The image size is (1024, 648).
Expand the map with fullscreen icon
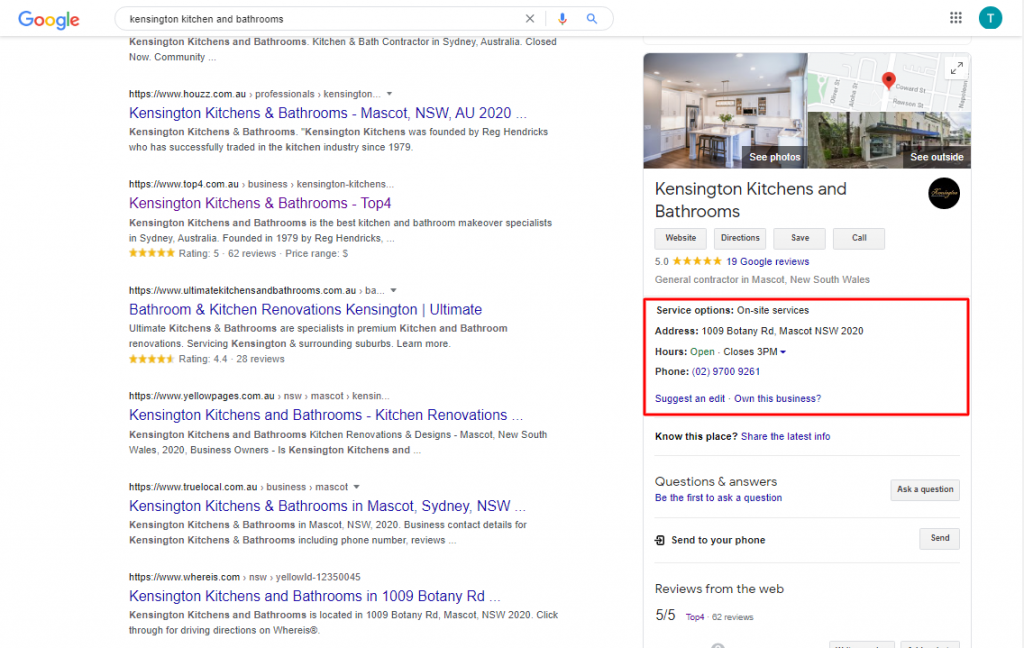point(957,68)
